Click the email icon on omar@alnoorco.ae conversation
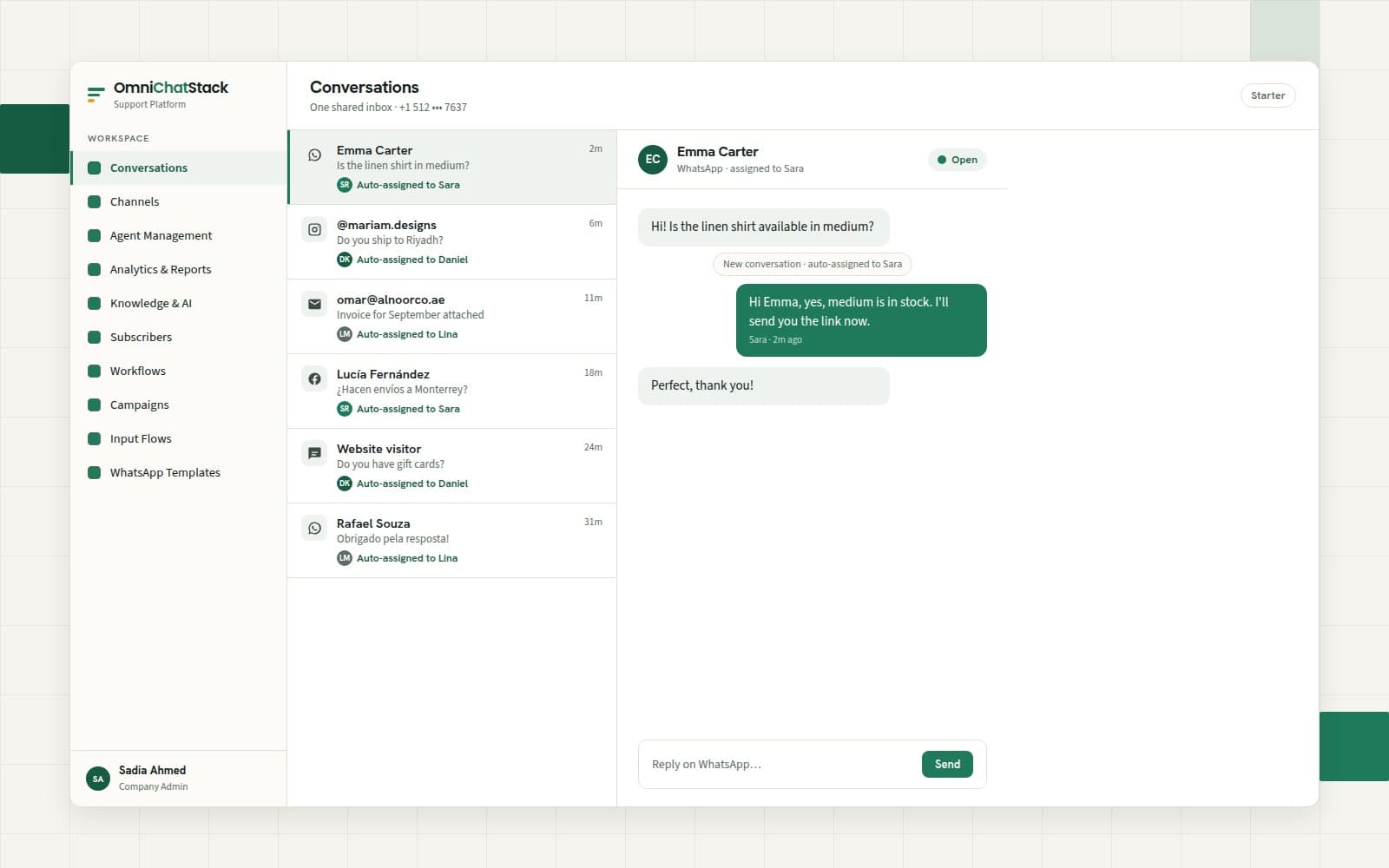Viewport: 1389px width, 868px height. 314,305
